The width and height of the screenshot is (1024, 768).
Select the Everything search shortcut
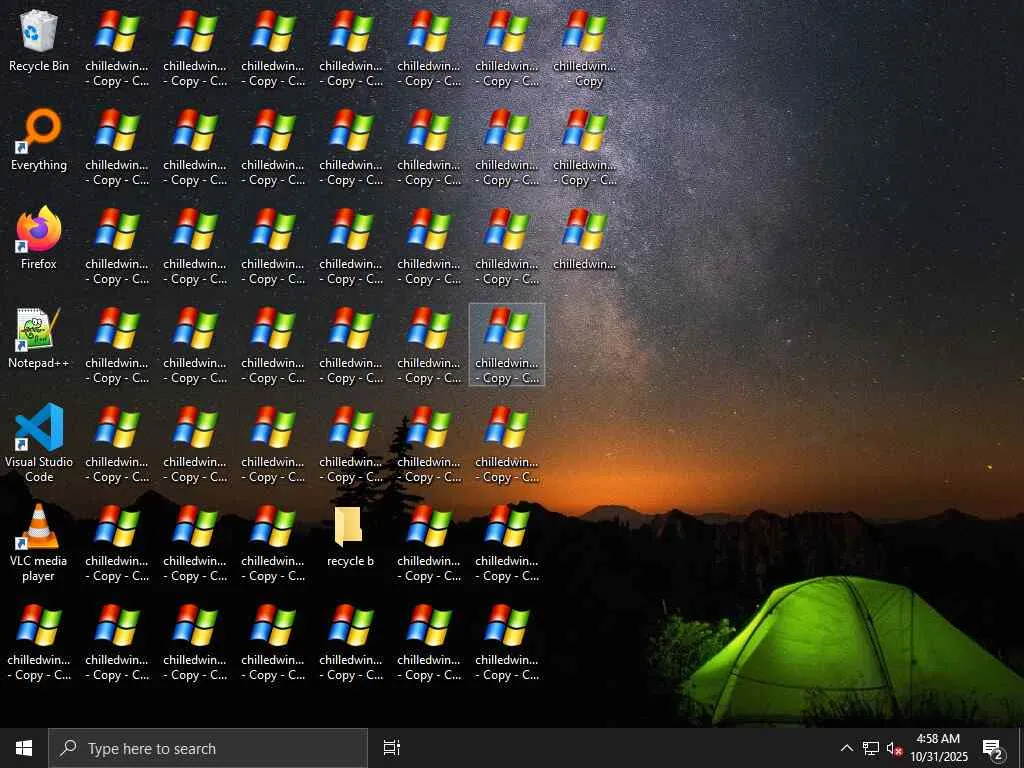[39, 140]
